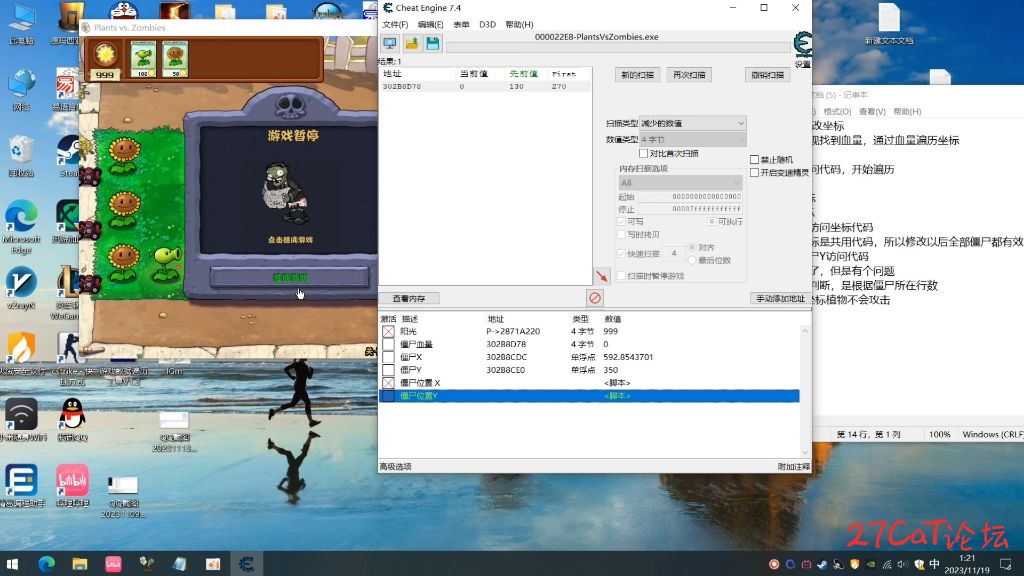Open Edge from the taskbar
This screenshot has height=576, width=1024.
click(x=46, y=563)
